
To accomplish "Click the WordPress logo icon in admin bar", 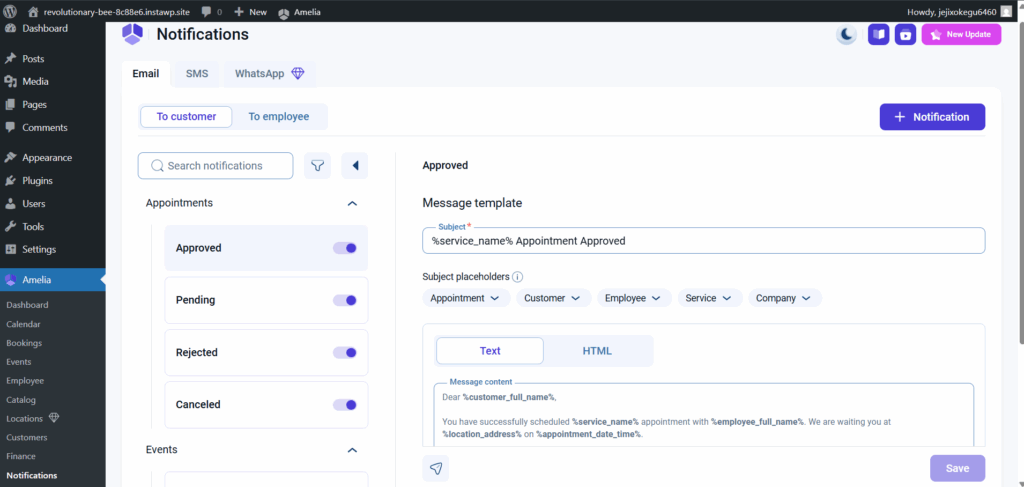I will (10, 12).
